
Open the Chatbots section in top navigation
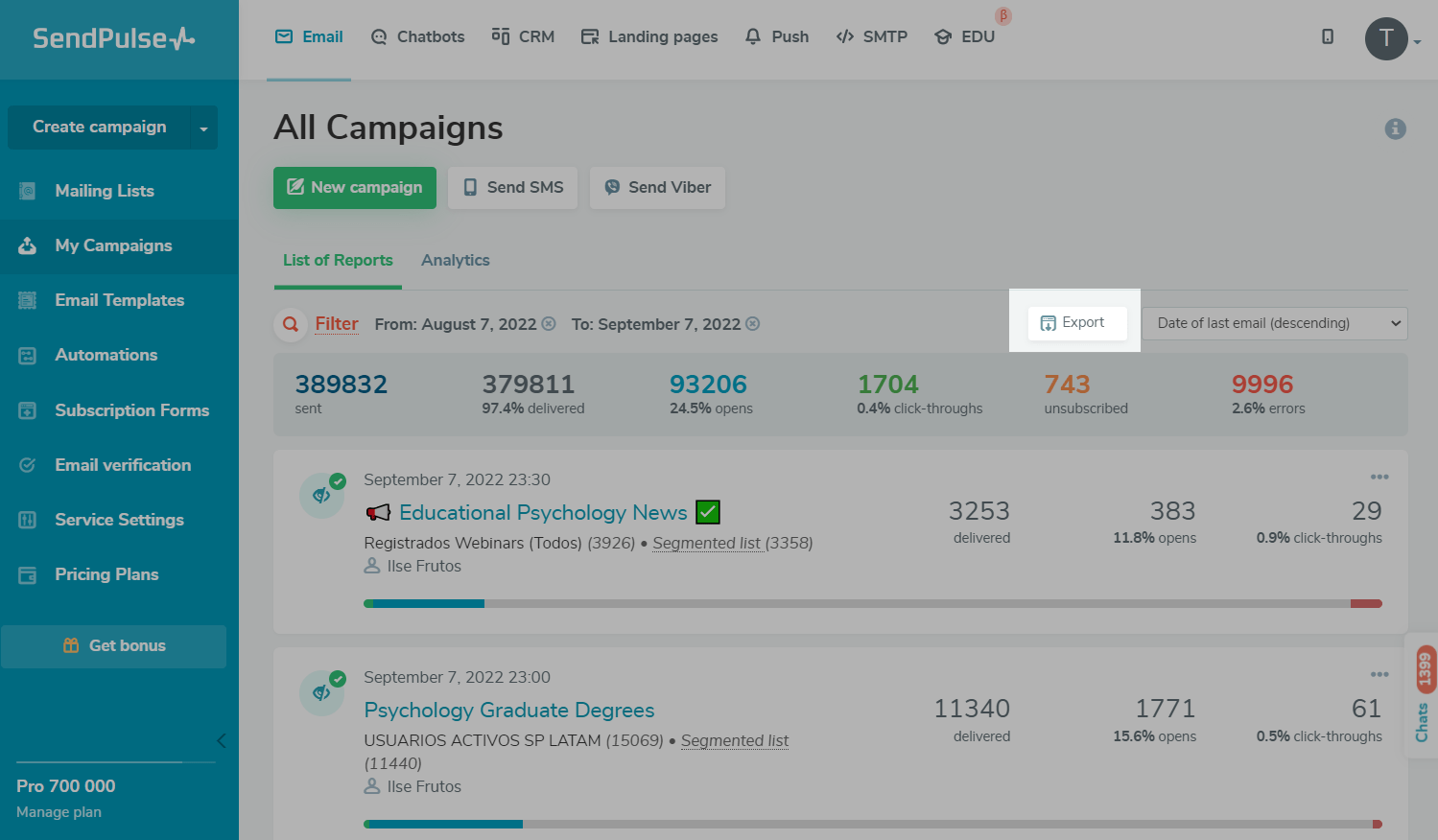[418, 36]
